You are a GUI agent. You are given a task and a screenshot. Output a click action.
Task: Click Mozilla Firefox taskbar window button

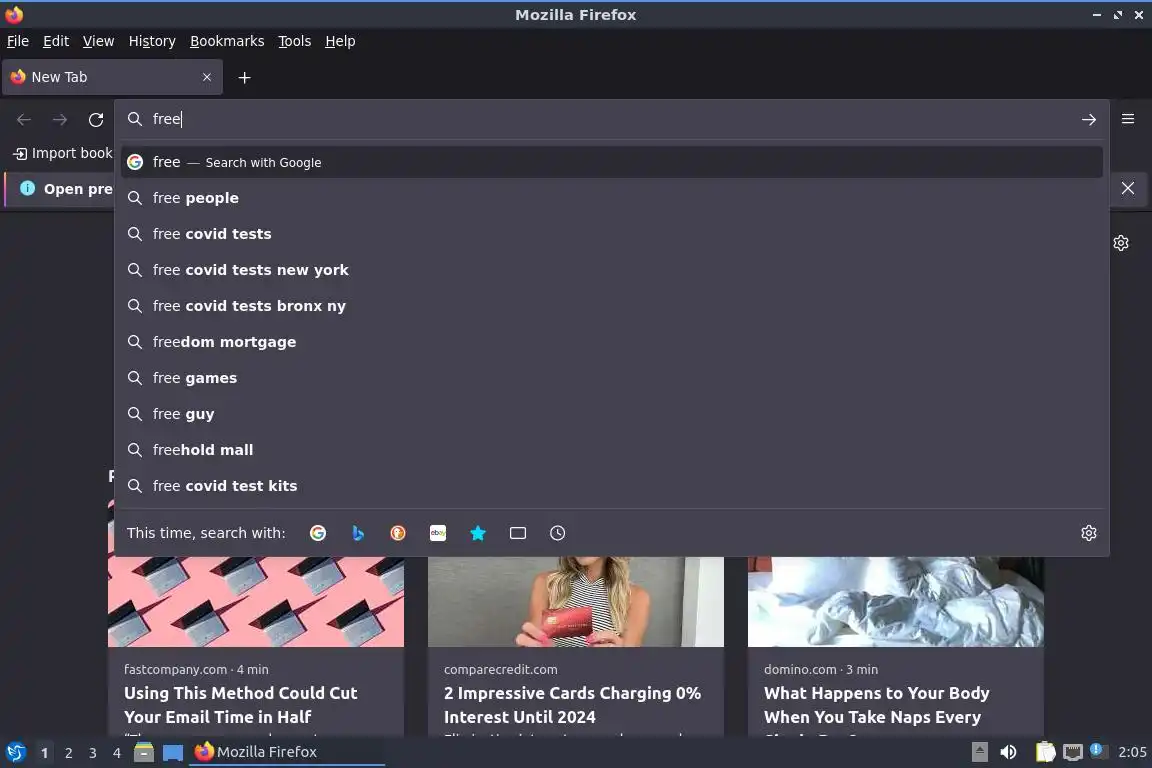pyautogui.click(x=287, y=752)
